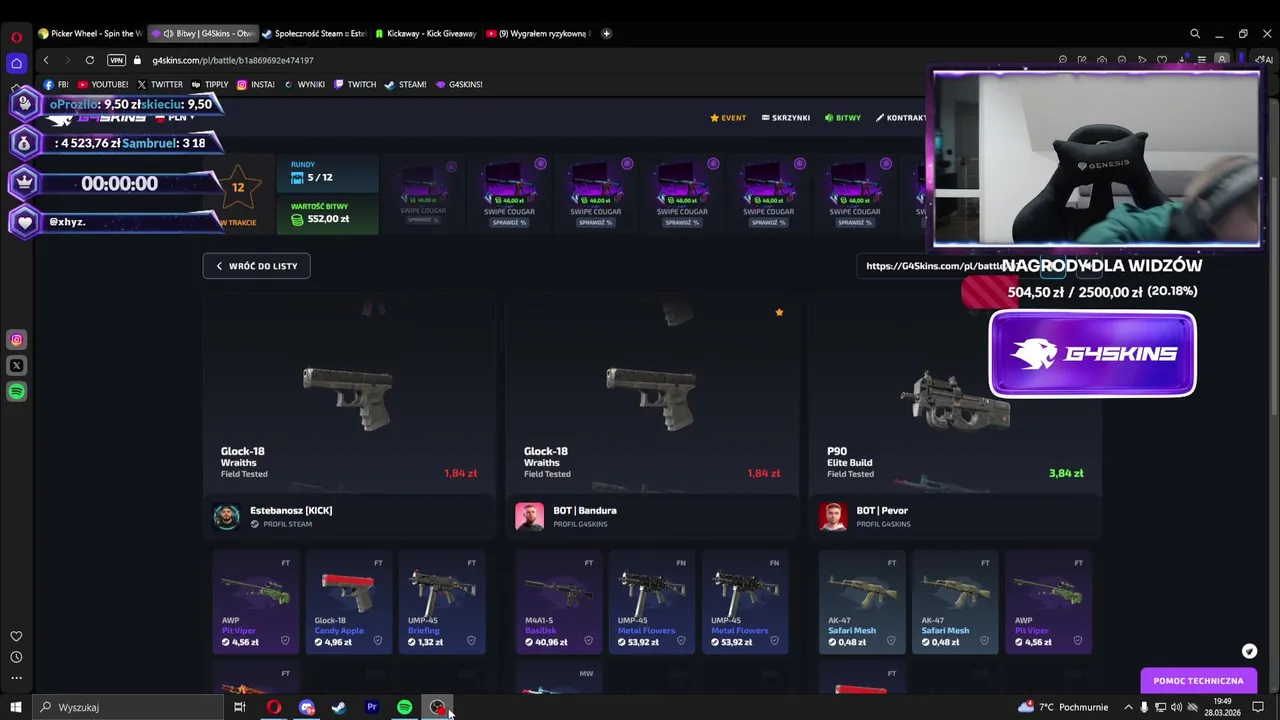Screen dimensions: 1280x720
Task: Click the address bar URL g4skins.com
Action: [232, 60]
